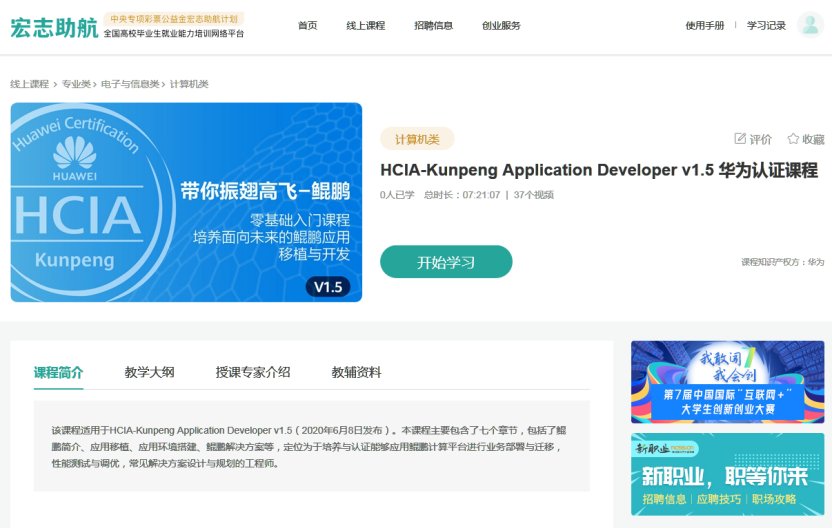Open the 教辅资料 tab

(x=356, y=372)
